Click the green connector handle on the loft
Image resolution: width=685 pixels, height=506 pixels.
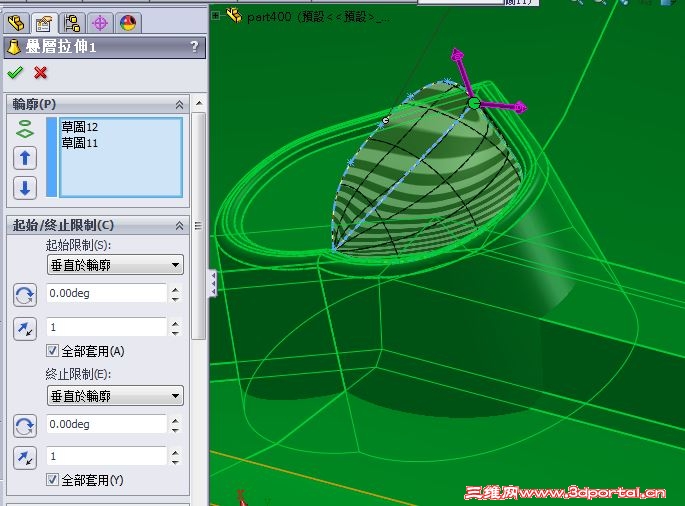(474, 104)
